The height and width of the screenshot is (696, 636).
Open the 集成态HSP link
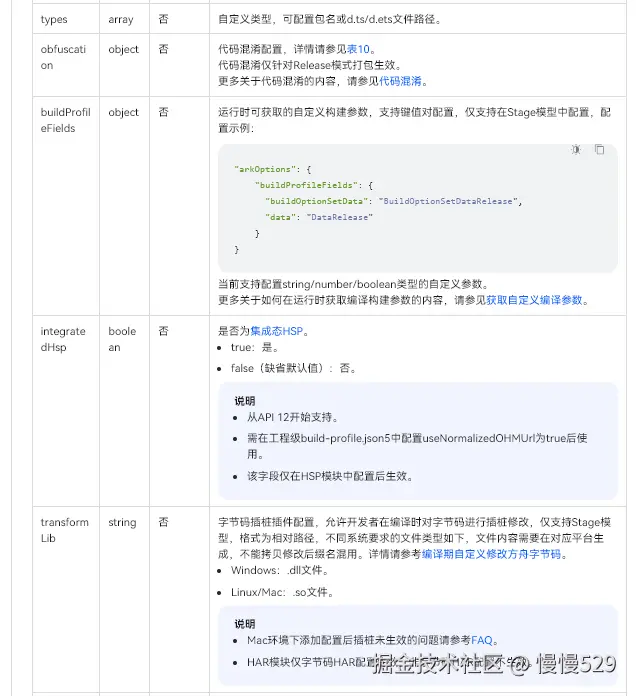coord(277,331)
